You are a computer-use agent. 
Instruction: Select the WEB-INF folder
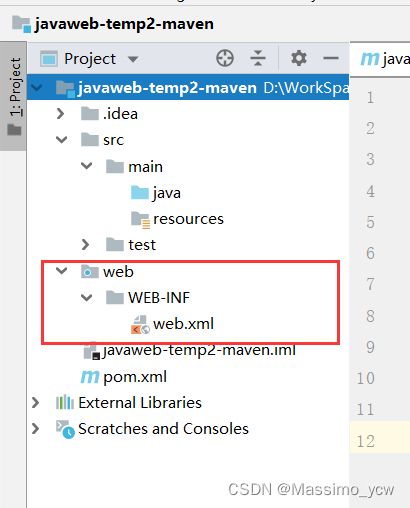pyautogui.click(x=159, y=297)
